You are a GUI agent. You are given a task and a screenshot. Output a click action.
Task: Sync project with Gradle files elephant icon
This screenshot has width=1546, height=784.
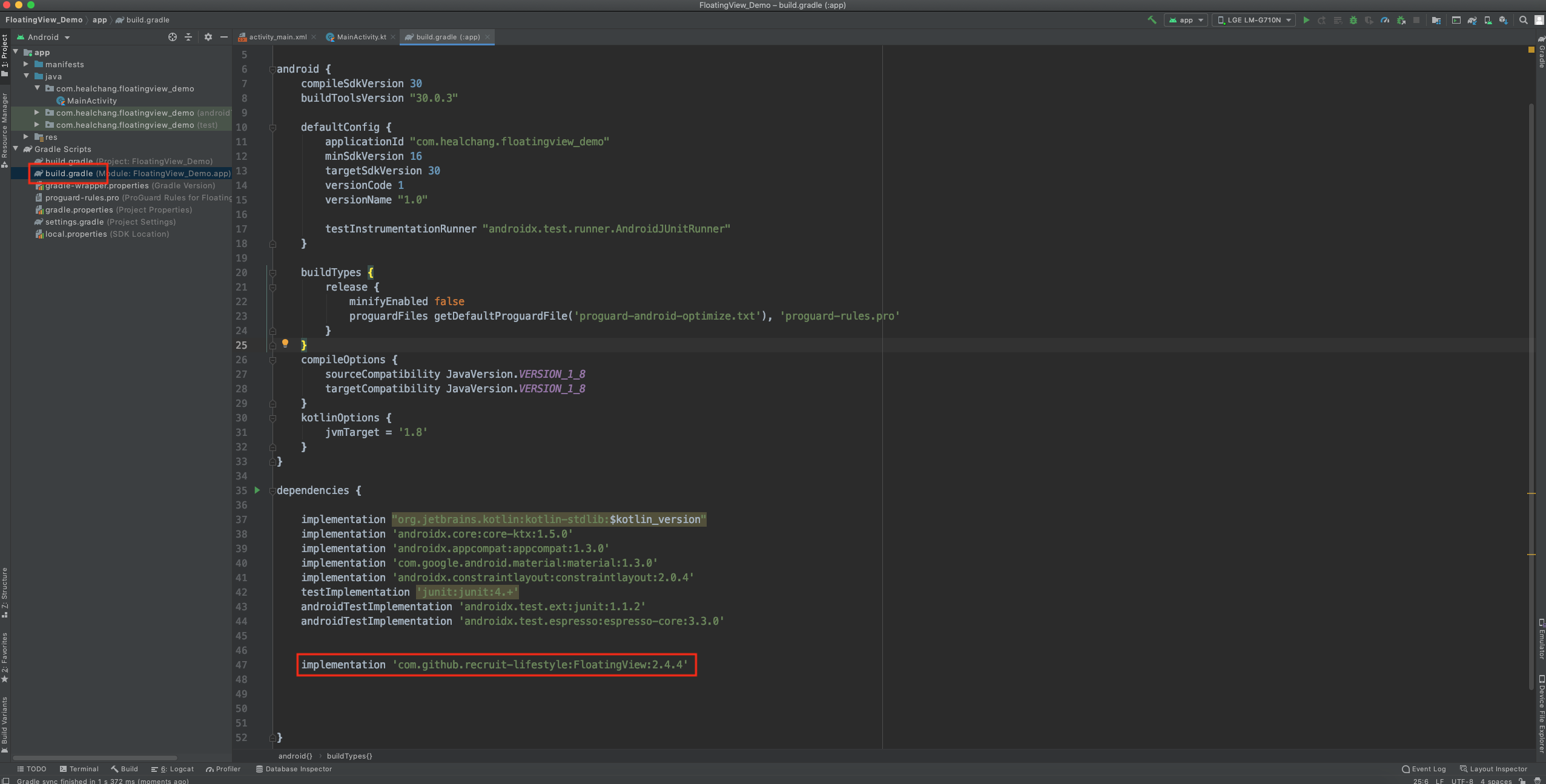pos(1472,20)
